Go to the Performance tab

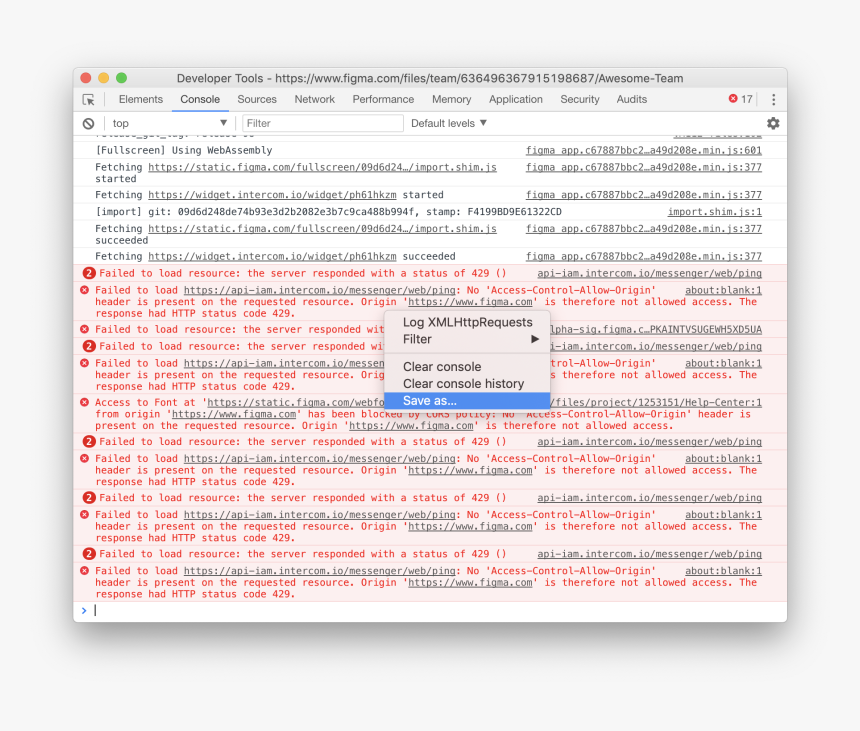point(383,99)
